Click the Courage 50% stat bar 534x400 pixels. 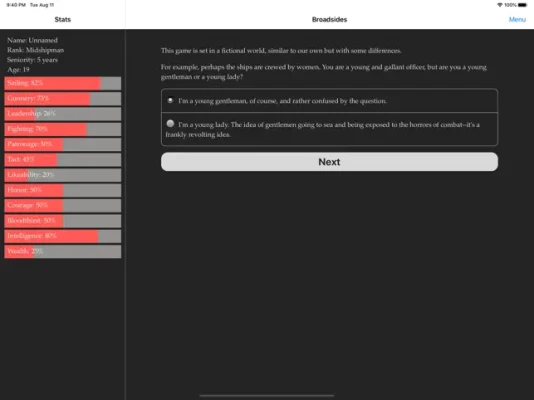63,206
